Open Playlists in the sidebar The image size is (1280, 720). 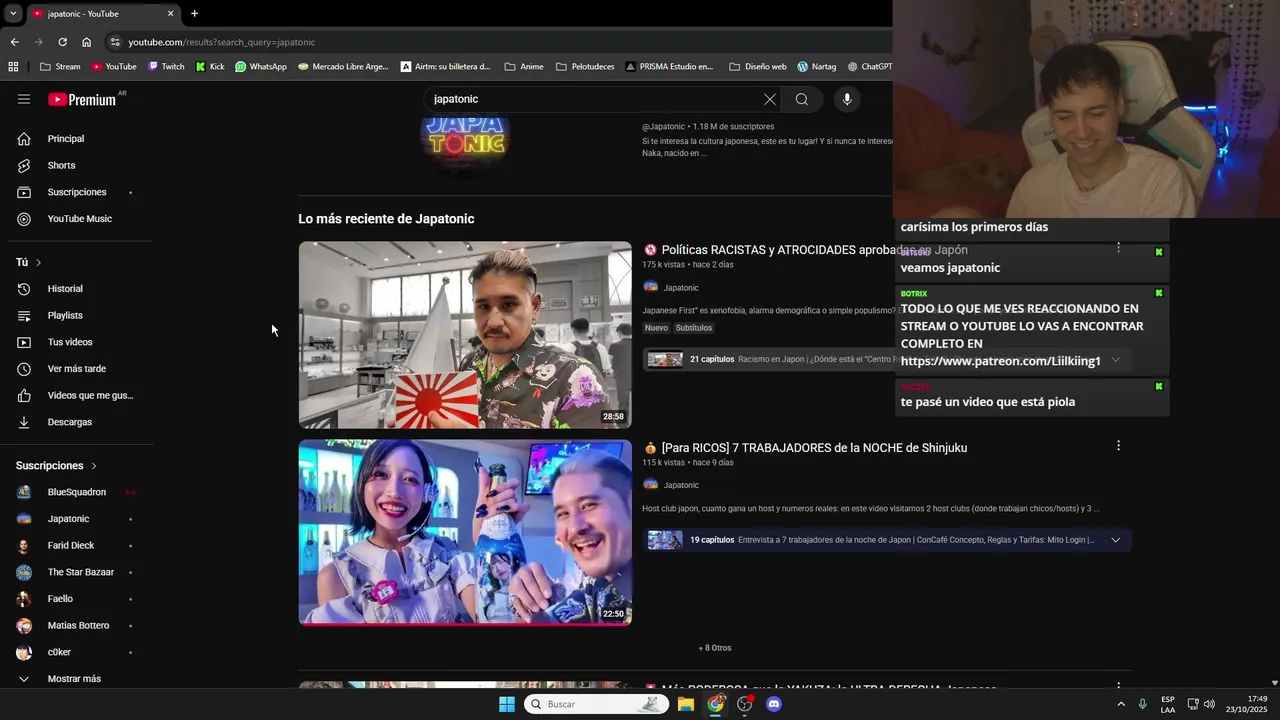point(76,315)
